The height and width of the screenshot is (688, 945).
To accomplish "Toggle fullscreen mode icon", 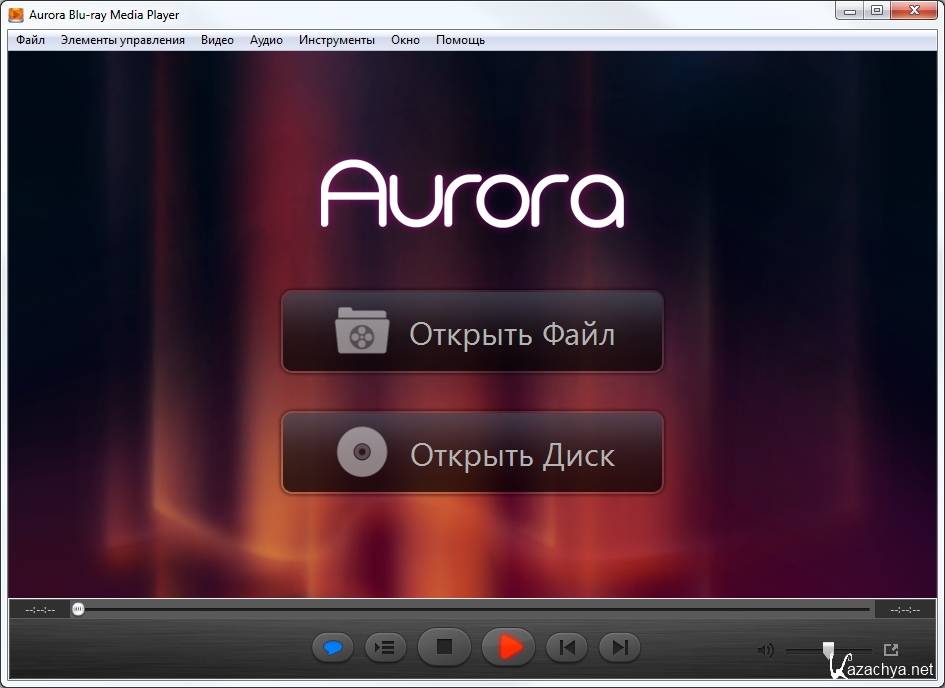I will [891, 650].
